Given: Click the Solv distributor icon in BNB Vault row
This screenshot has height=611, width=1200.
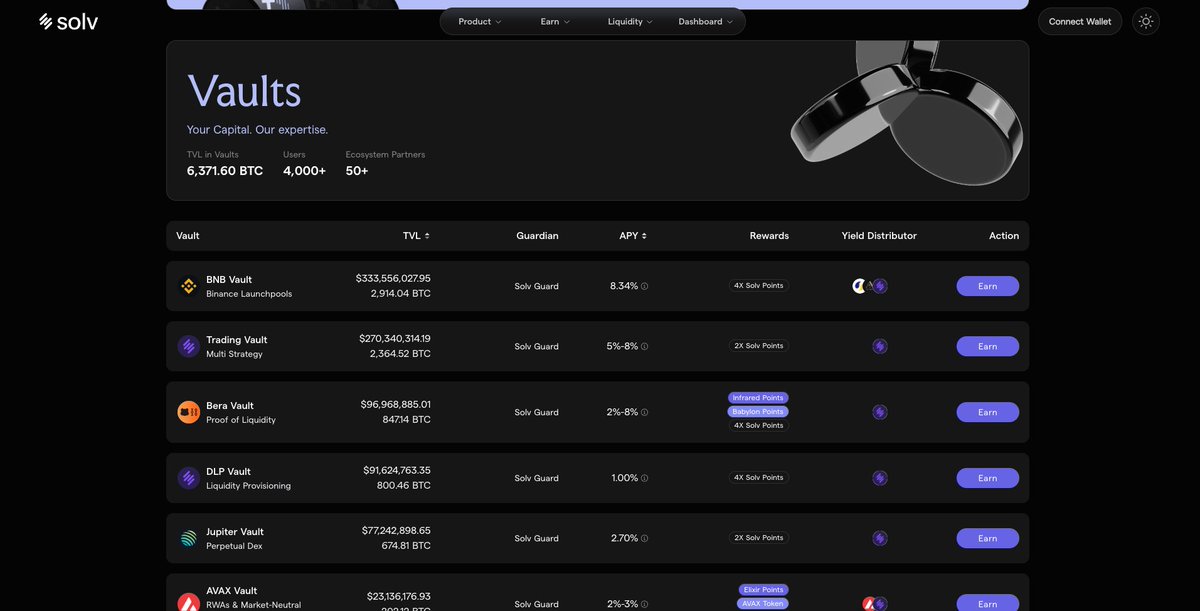Looking at the screenshot, I should click(x=880, y=286).
